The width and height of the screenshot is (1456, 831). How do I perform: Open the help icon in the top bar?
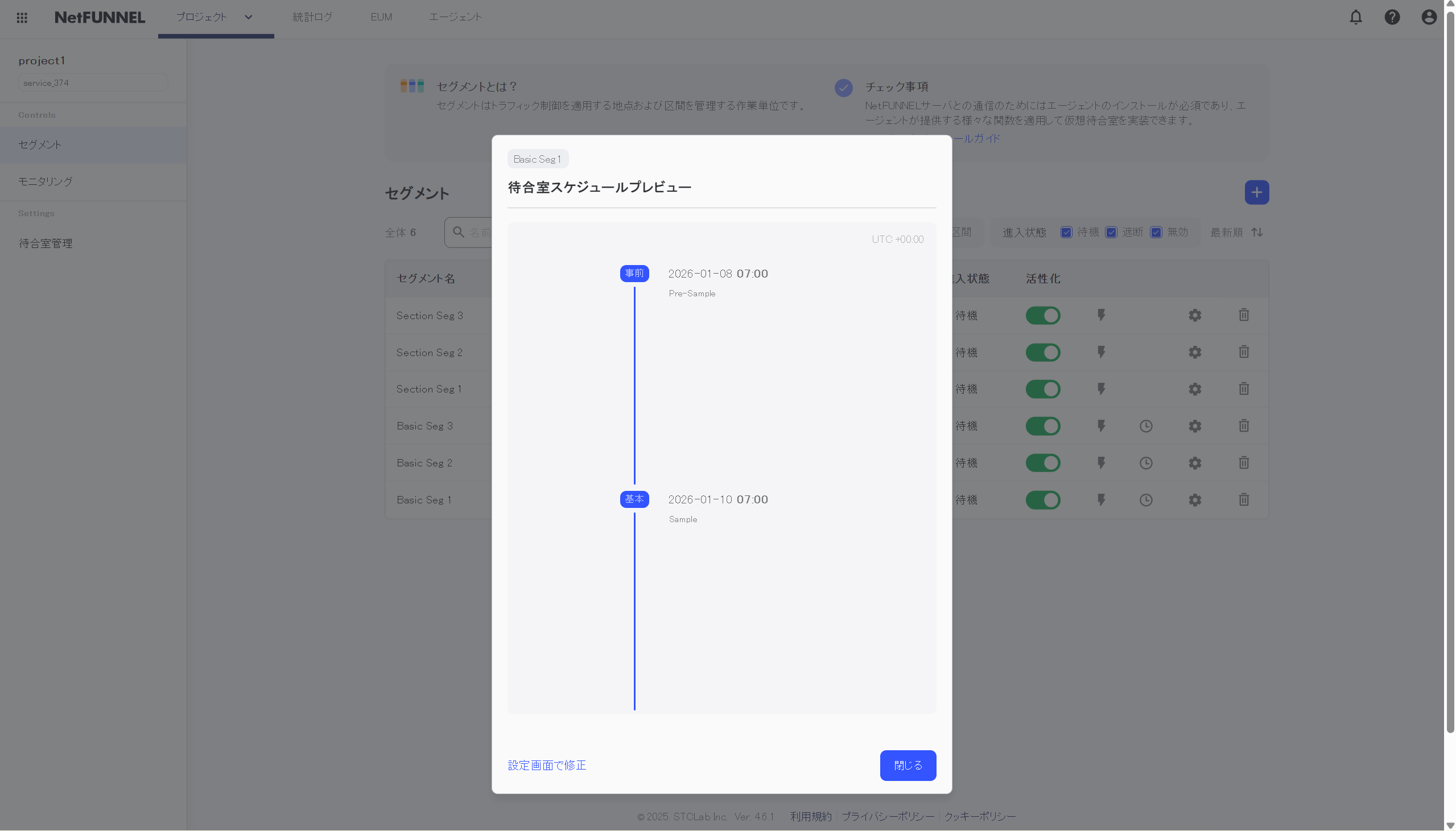[1392, 18]
